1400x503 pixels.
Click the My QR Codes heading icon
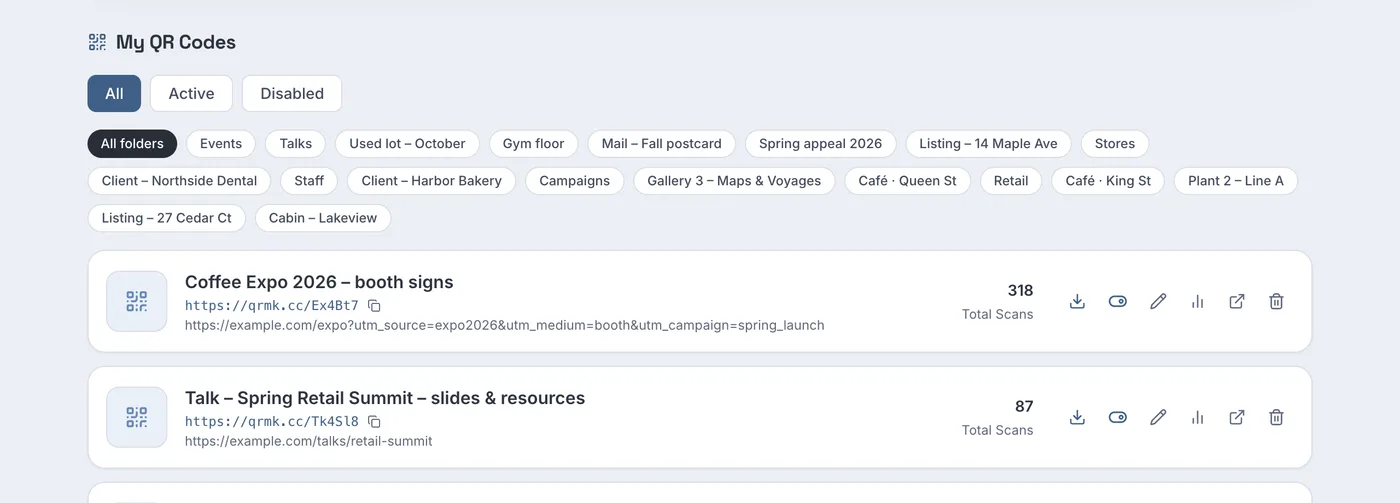(97, 42)
